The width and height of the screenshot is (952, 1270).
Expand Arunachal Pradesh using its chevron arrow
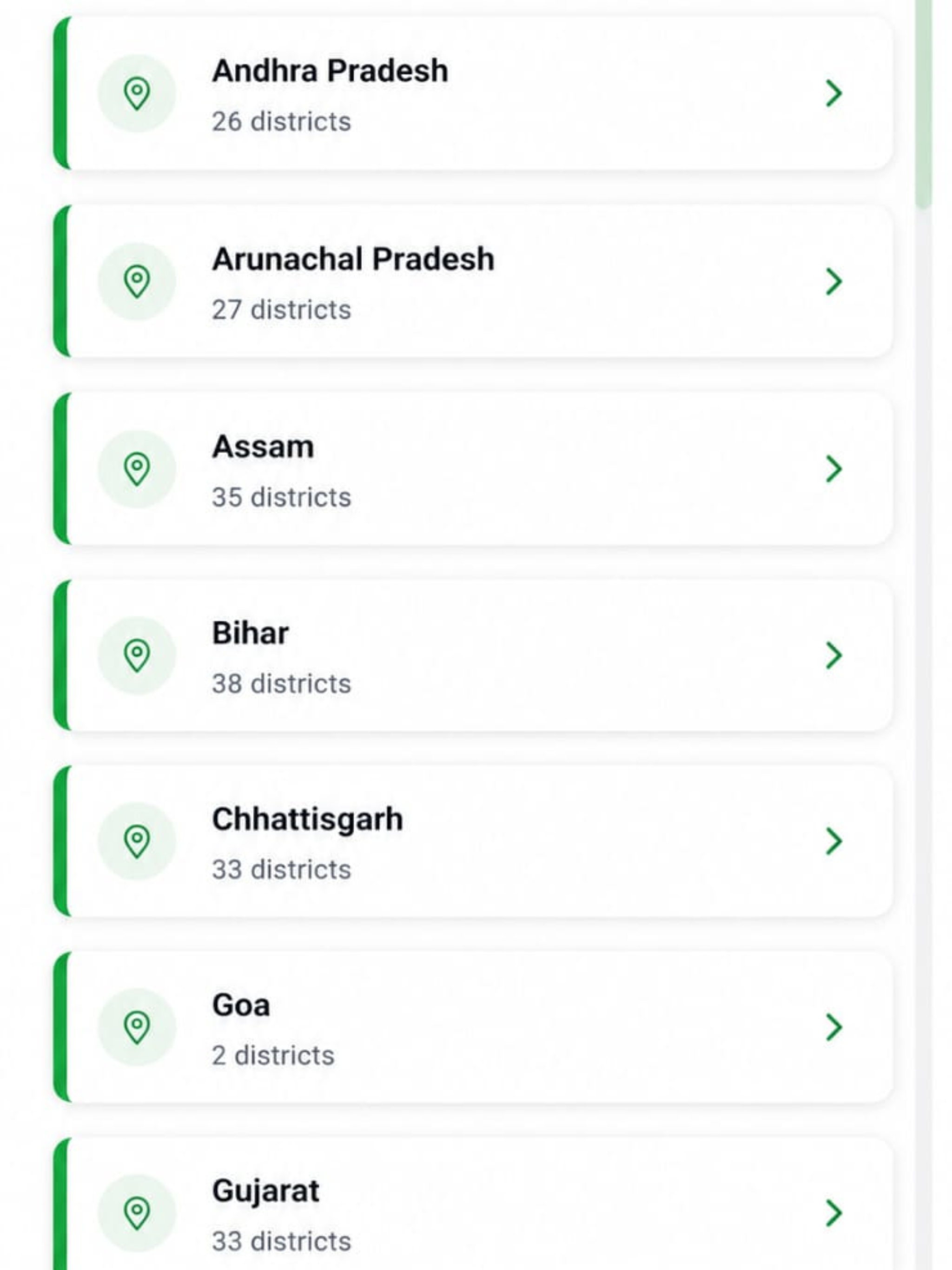(834, 281)
